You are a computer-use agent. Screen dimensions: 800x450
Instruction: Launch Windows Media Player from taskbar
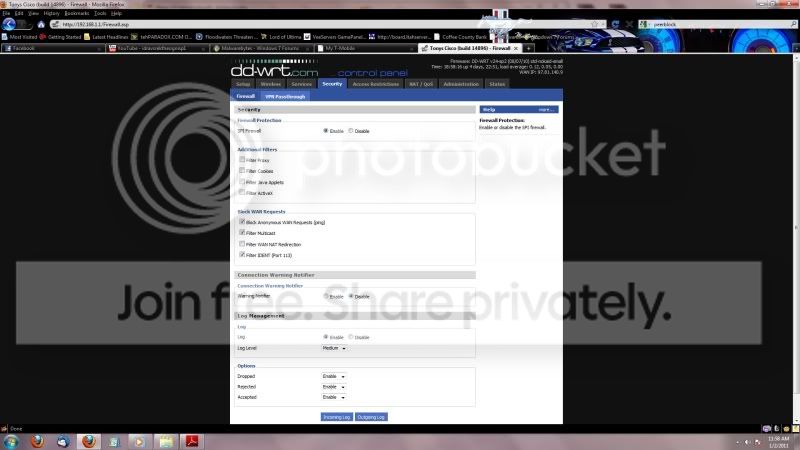click(139, 441)
